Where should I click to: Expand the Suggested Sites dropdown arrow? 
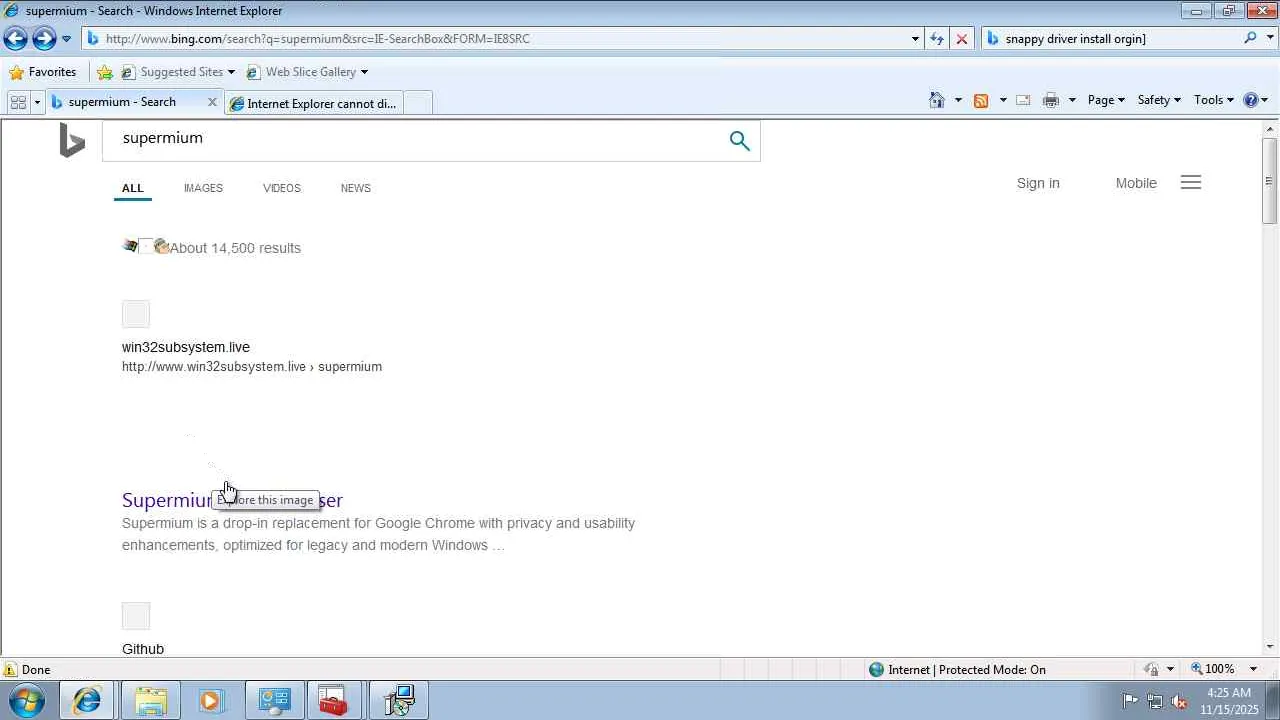231,72
